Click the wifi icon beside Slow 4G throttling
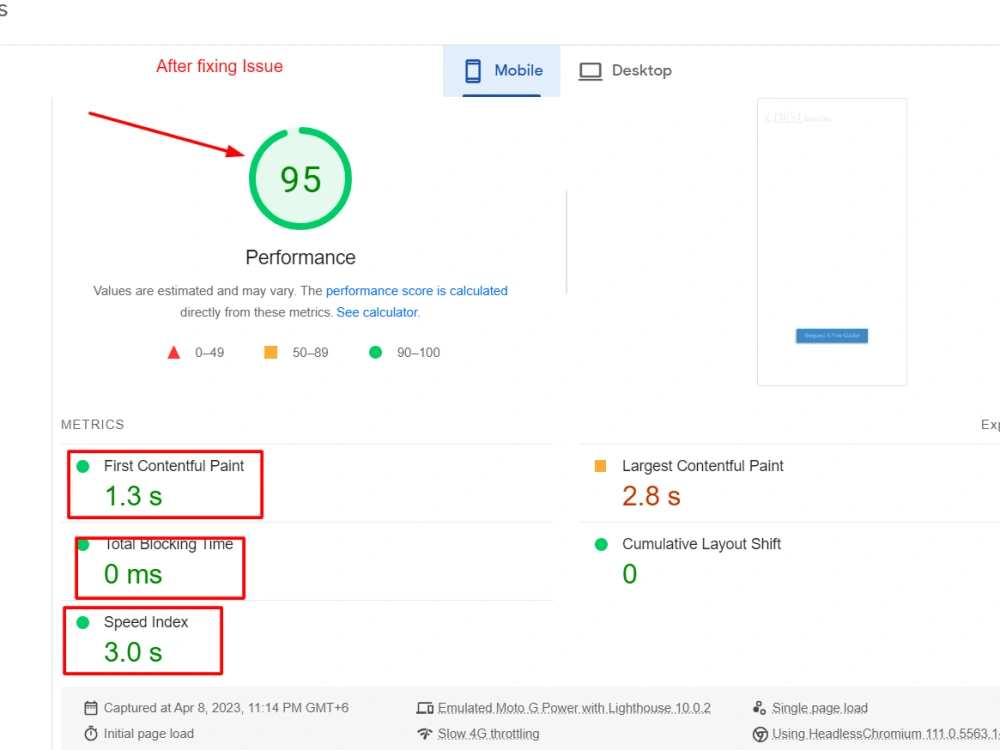 425,734
